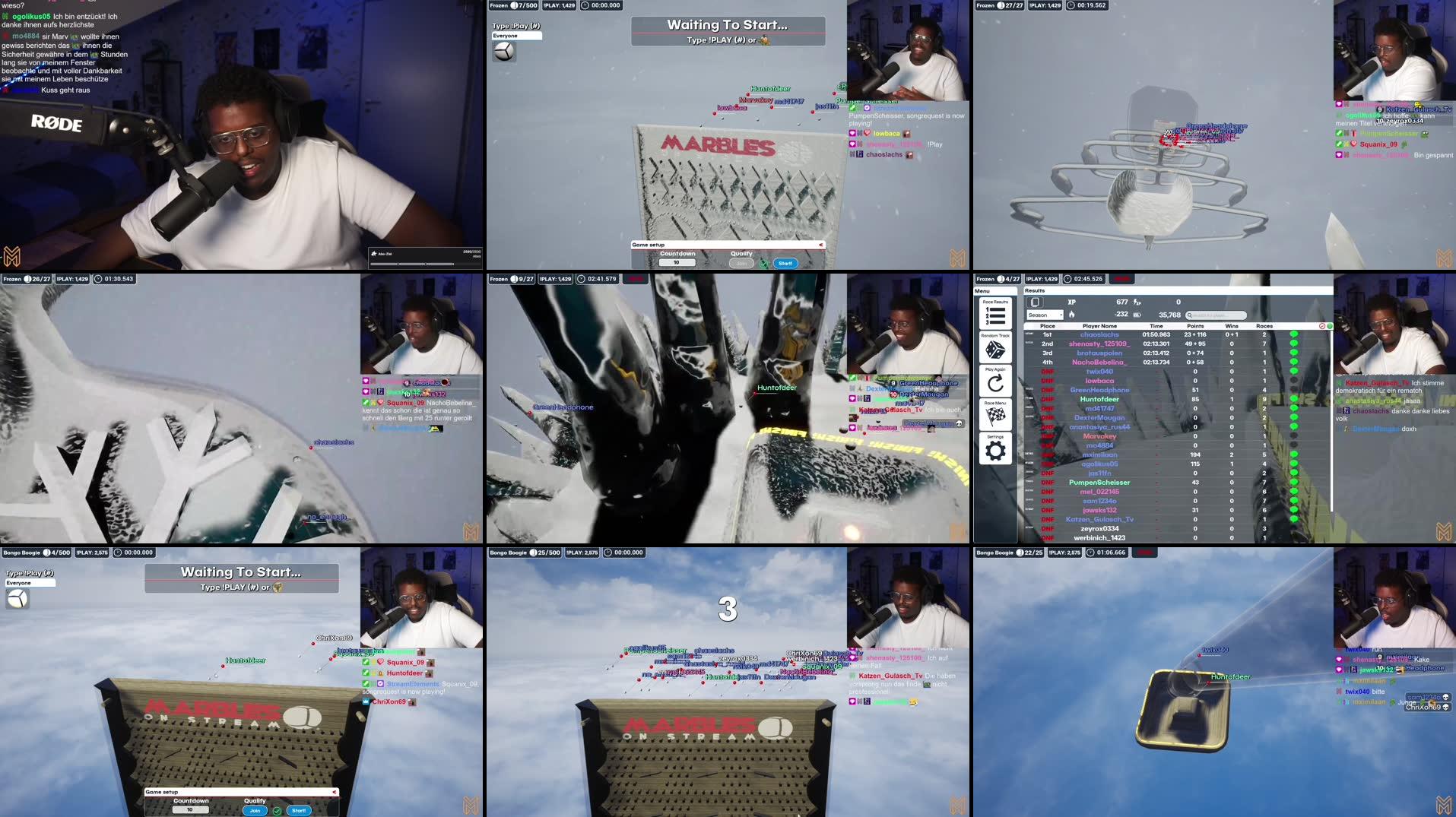Click the greyed Join button in Frozen 7/500 frame
The width and height of the screenshot is (1456, 817).
click(741, 264)
